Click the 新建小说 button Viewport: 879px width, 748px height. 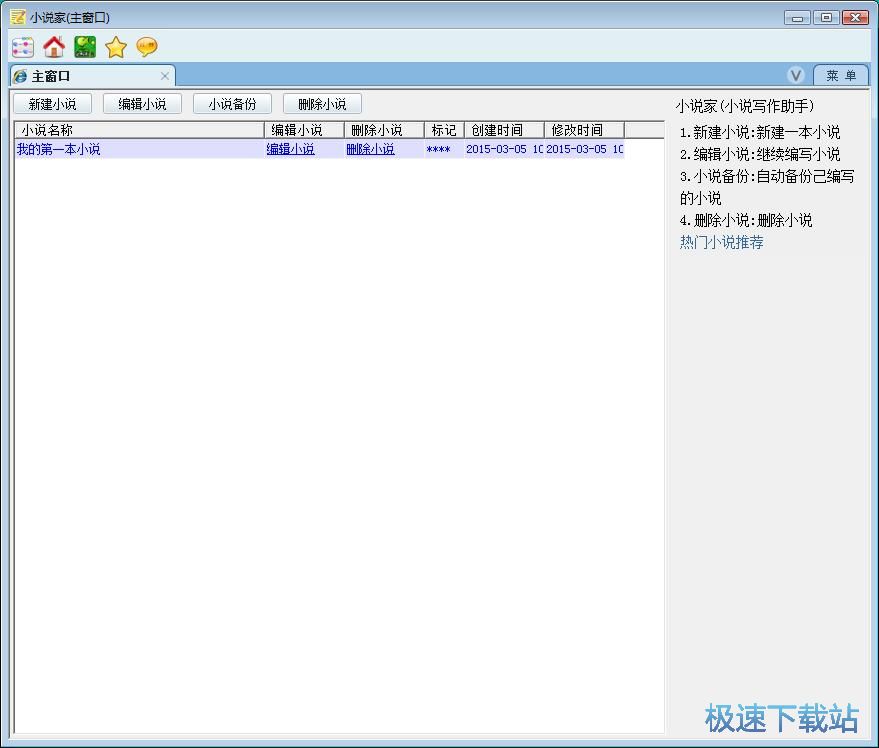pos(53,104)
